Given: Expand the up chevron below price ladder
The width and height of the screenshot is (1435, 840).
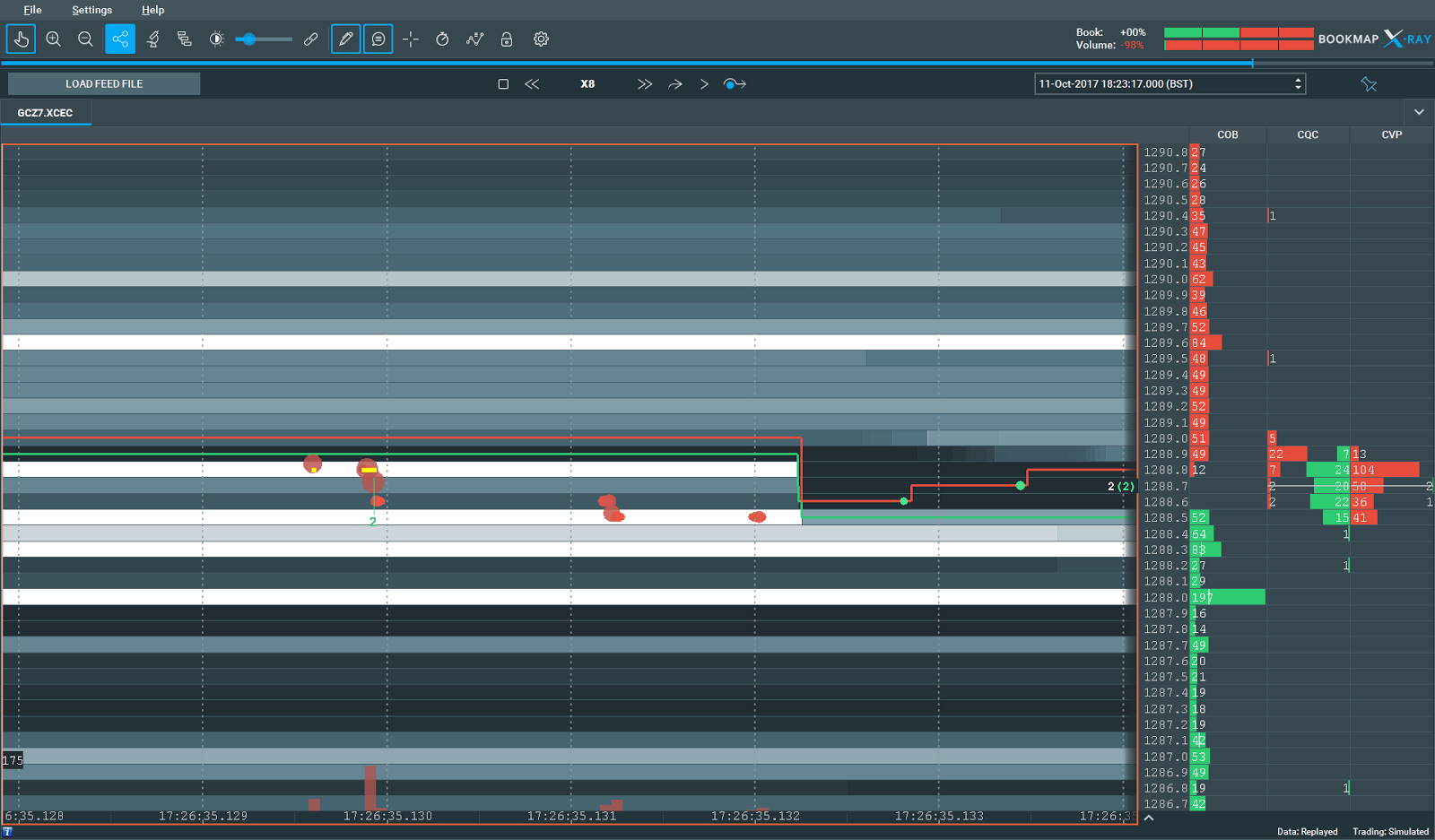Looking at the screenshot, I should [1149, 818].
